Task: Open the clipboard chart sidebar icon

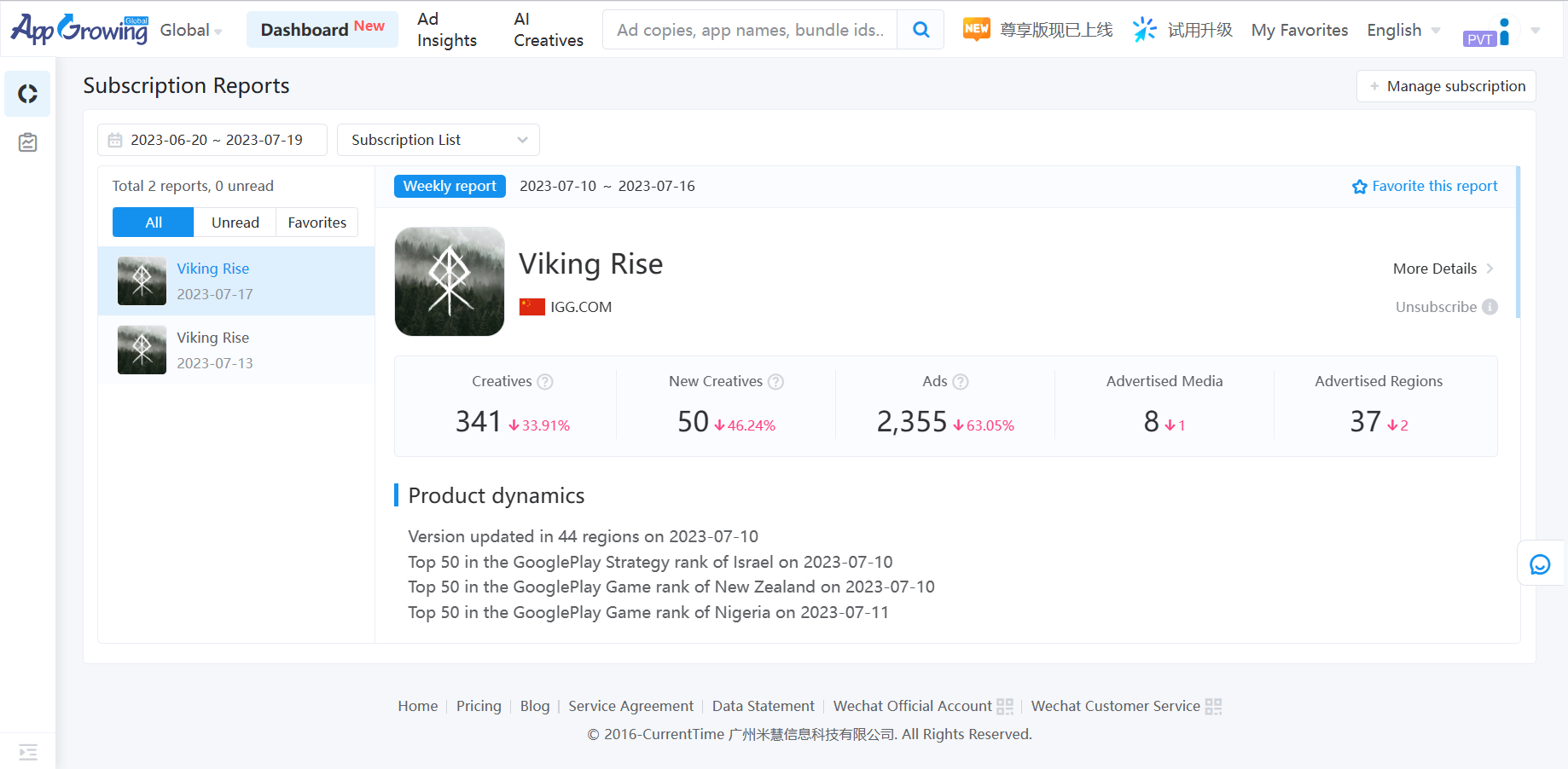Action: coord(27,142)
